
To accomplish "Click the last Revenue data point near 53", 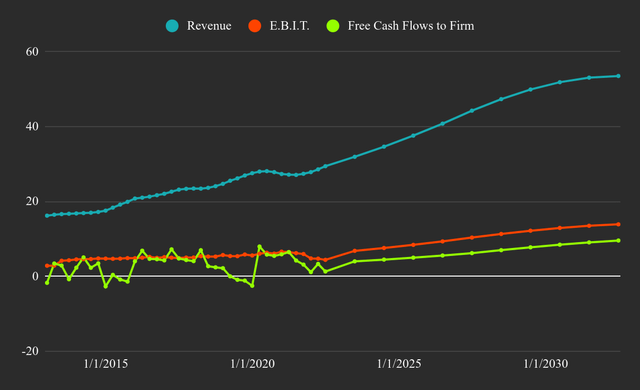I will [618, 76].
